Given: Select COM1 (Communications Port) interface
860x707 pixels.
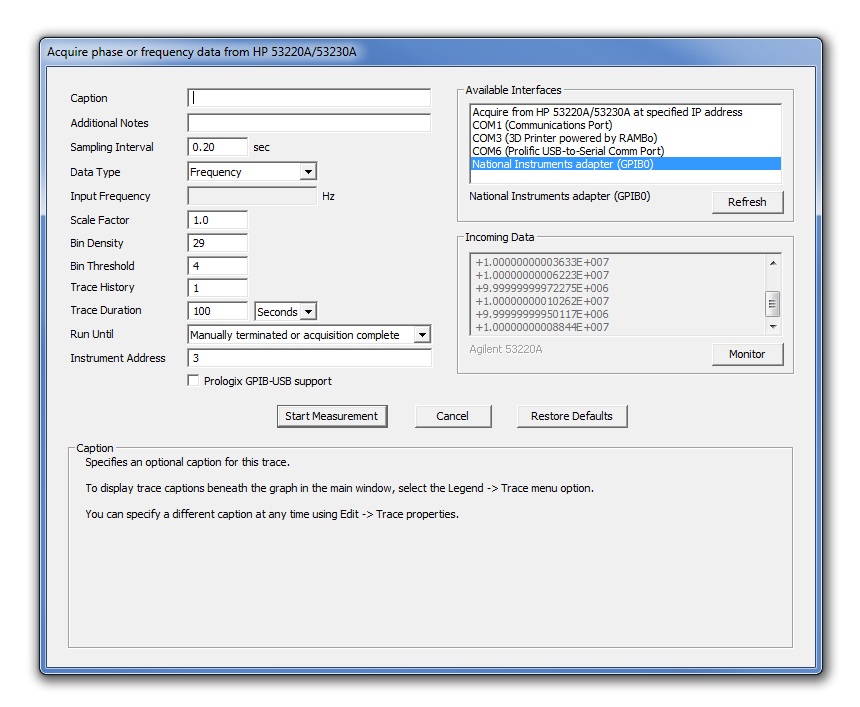Looking at the screenshot, I should (x=625, y=125).
